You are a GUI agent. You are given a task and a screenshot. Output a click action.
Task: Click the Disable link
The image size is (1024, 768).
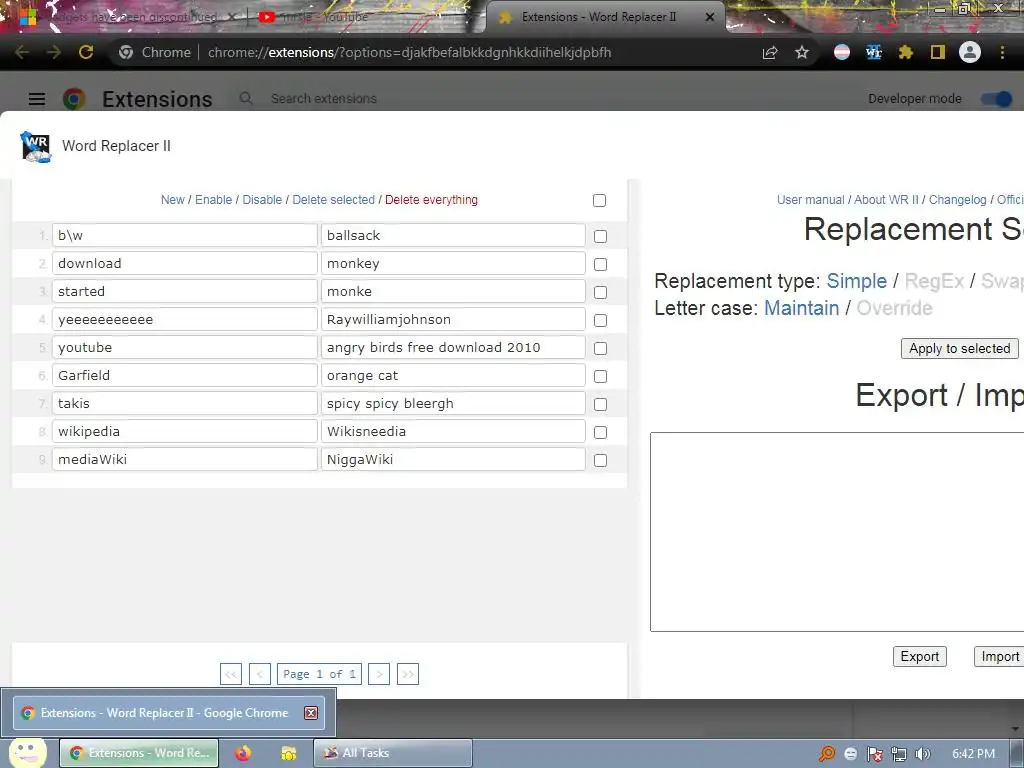point(262,200)
